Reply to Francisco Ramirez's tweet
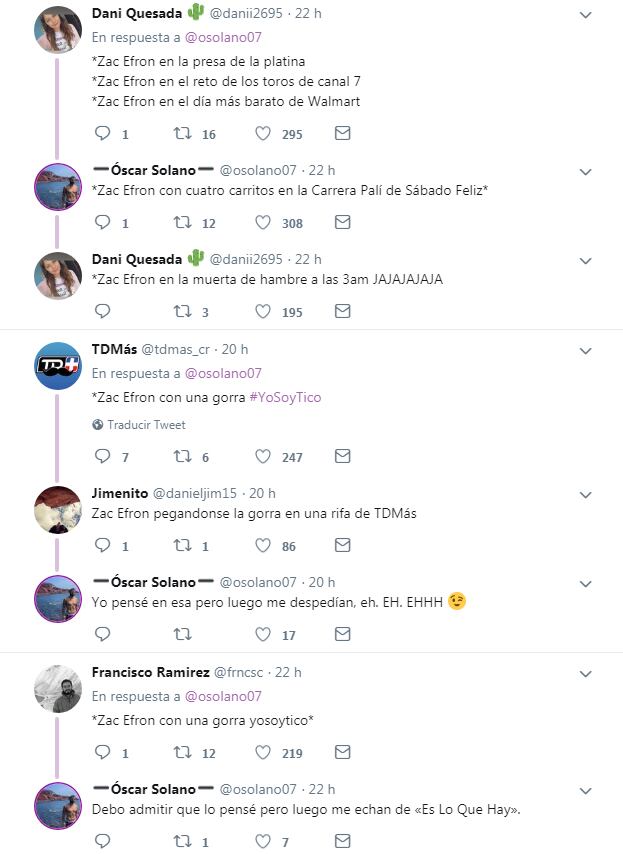Viewport: 623px width, 854px height. pyautogui.click(x=102, y=753)
